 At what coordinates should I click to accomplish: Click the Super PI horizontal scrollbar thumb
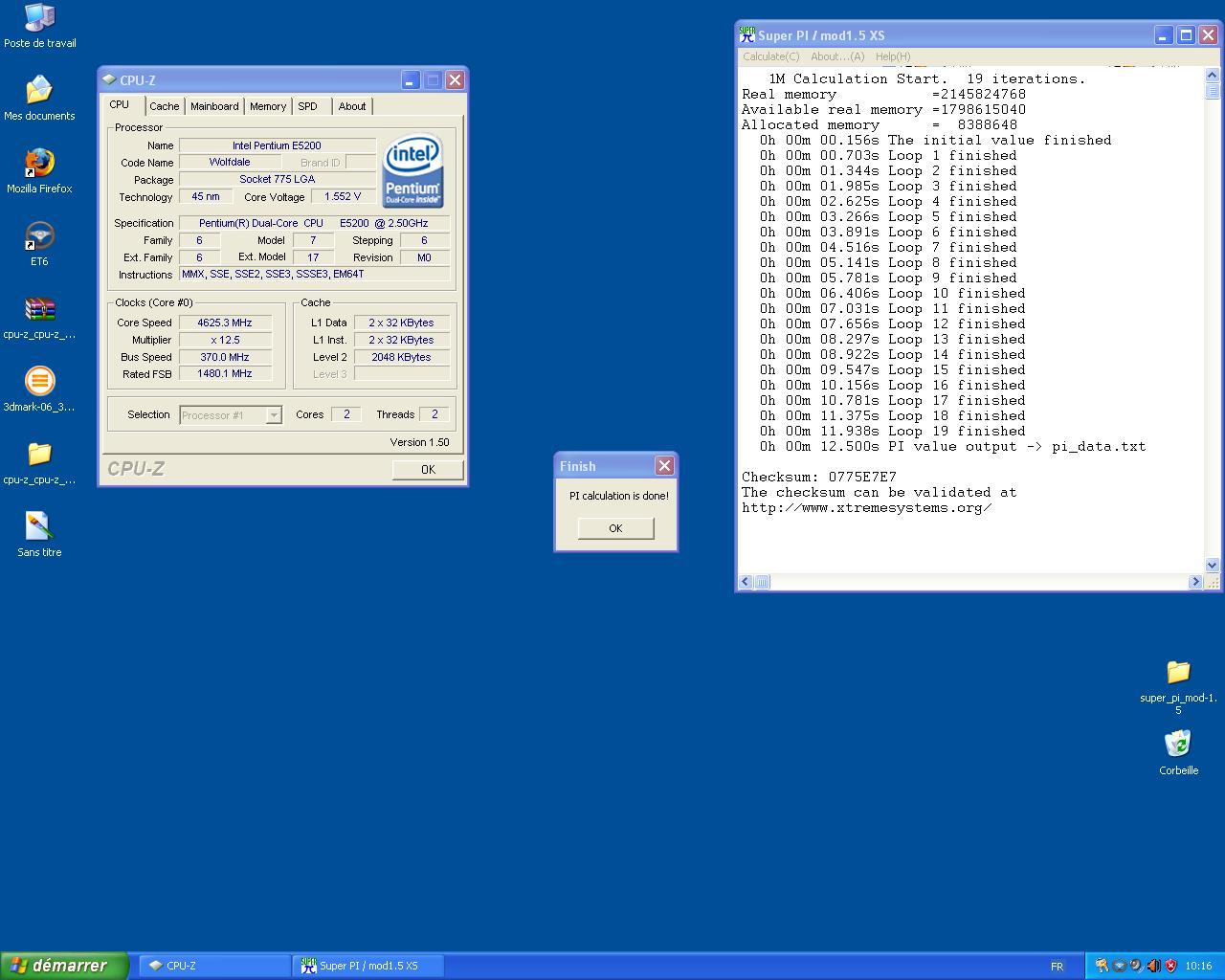click(762, 582)
